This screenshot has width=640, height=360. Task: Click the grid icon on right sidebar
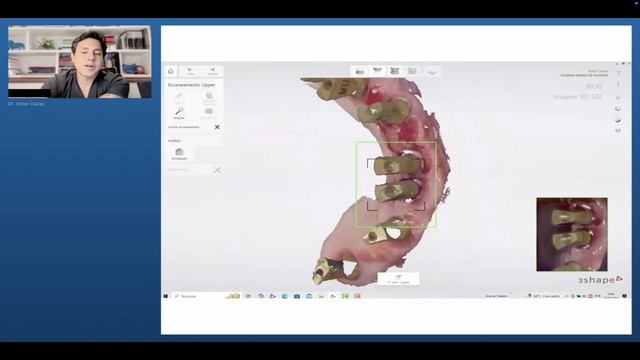tap(618, 131)
